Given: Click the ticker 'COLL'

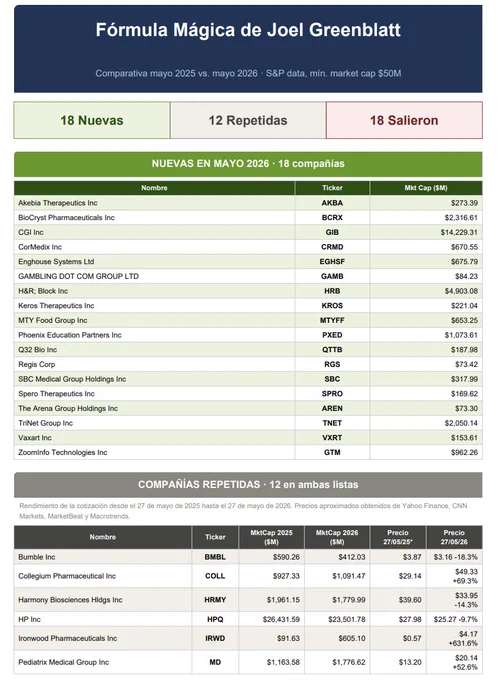Looking at the screenshot, I should [215, 576].
